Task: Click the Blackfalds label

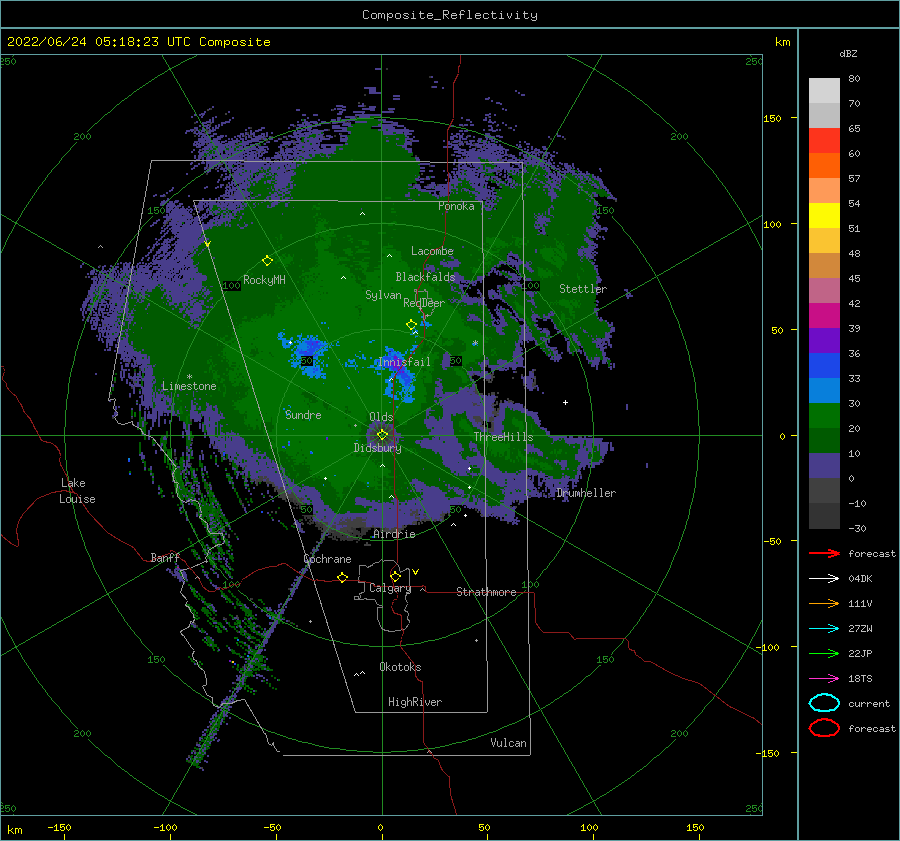Action: [x=425, y=277]
